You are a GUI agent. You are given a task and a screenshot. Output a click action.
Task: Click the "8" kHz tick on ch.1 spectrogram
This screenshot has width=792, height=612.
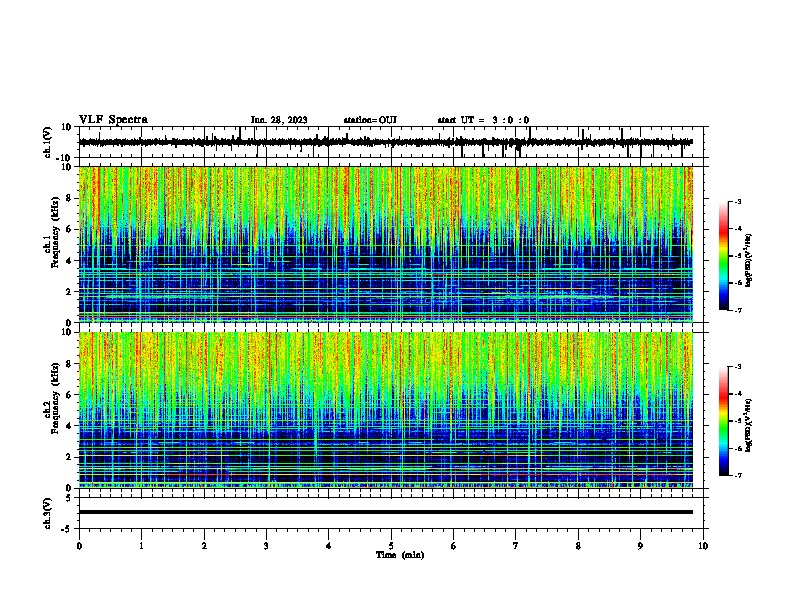[x=69, y=198]
